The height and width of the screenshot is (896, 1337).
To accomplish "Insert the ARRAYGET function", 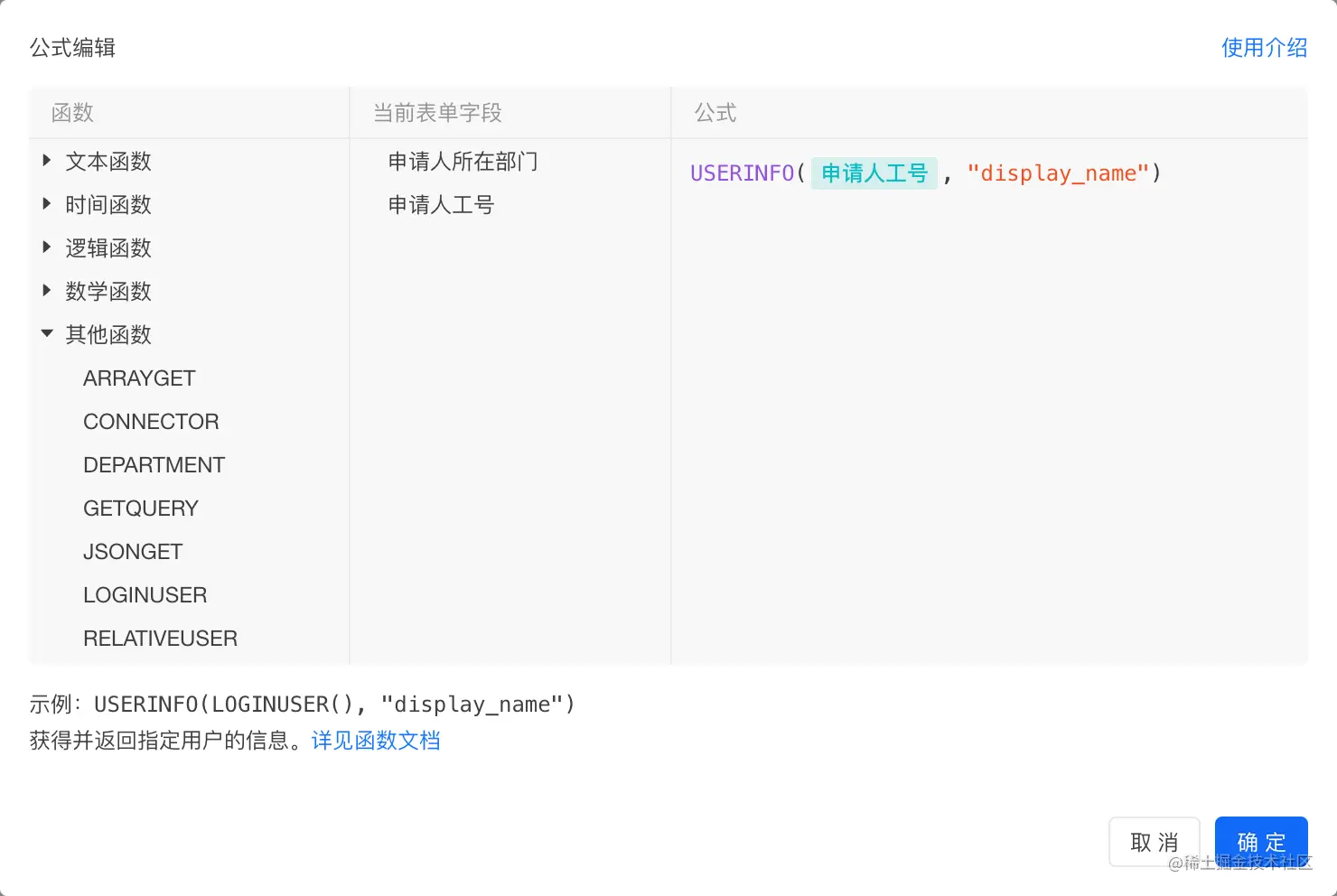I will point(139,378).
